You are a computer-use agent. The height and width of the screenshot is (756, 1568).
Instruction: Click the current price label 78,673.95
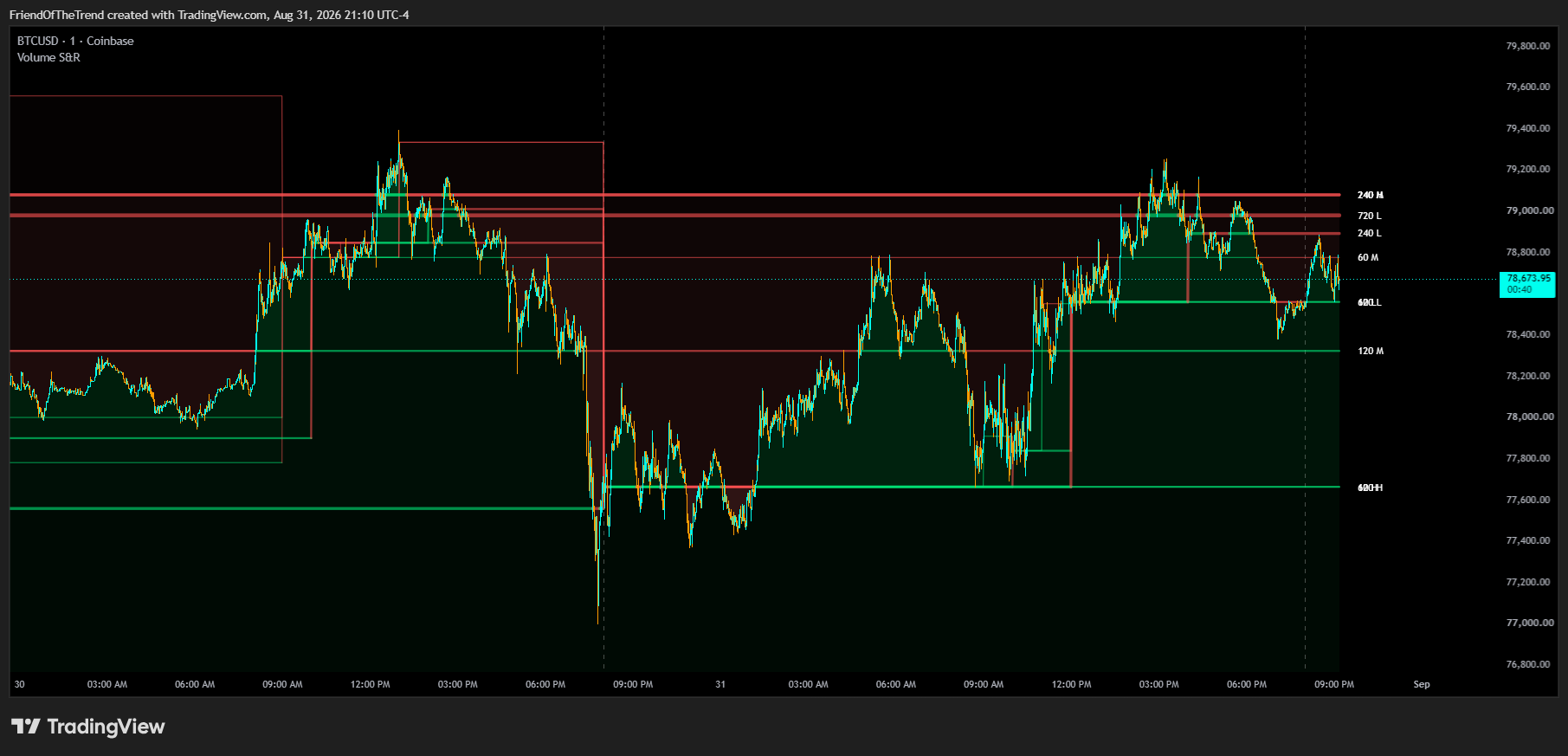(1527, 284)
